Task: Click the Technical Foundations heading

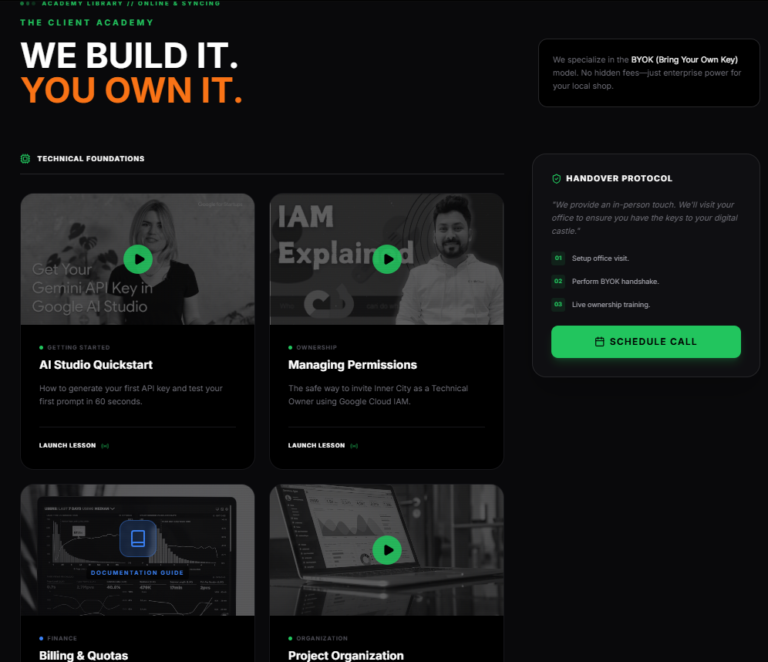Action: (x=91, y=159)
